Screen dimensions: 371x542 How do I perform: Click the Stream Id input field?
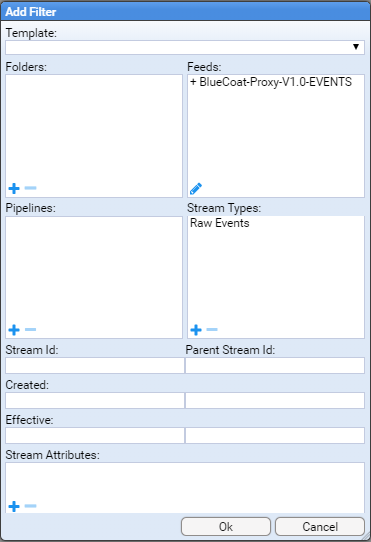(x=95, y=365)
